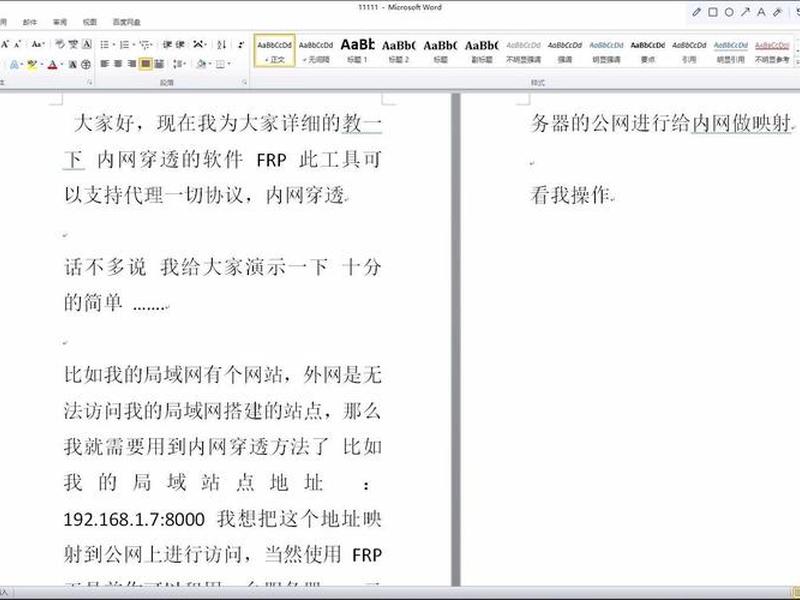The image size is (800, 600).
Task: Select the text A annotation tool
Action: click(761, 12)
